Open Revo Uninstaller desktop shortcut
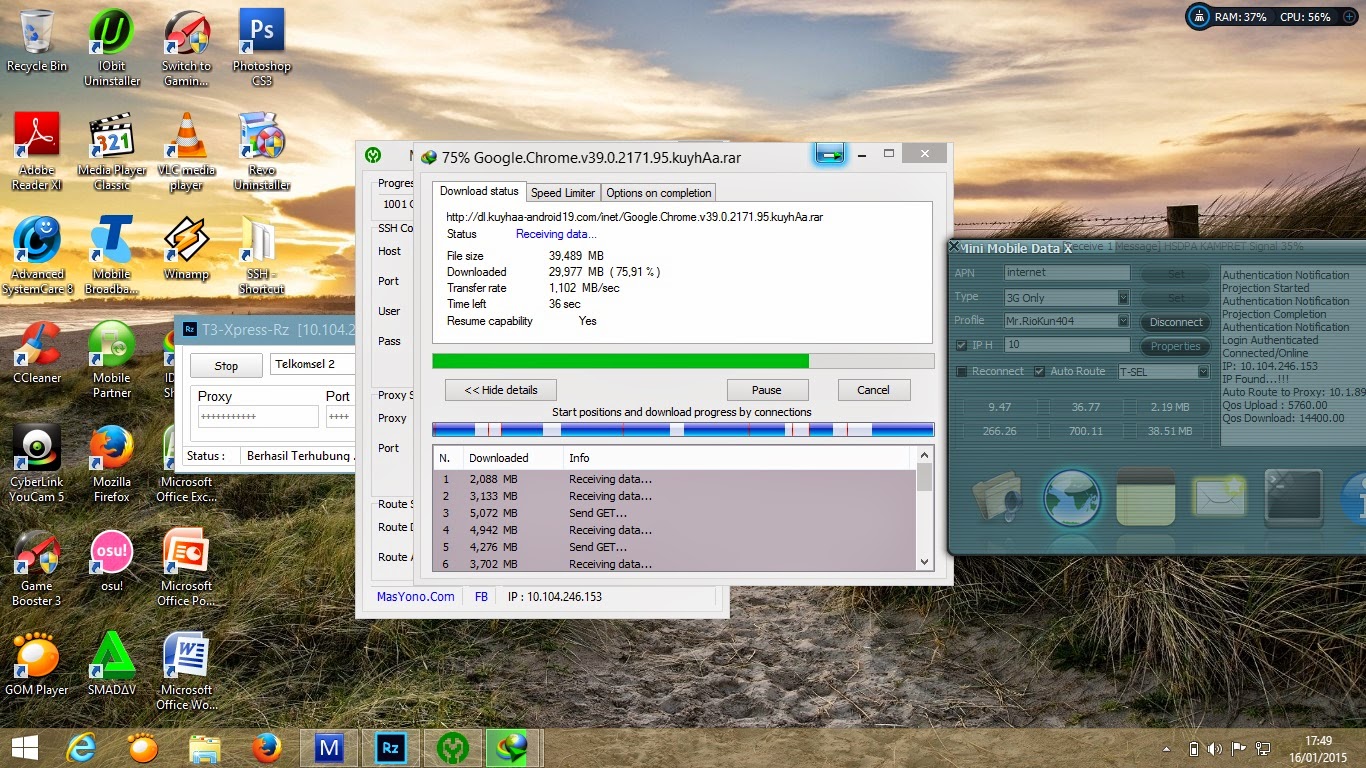The height and width of the screenshot is (768, 1366). pos(262,151)
